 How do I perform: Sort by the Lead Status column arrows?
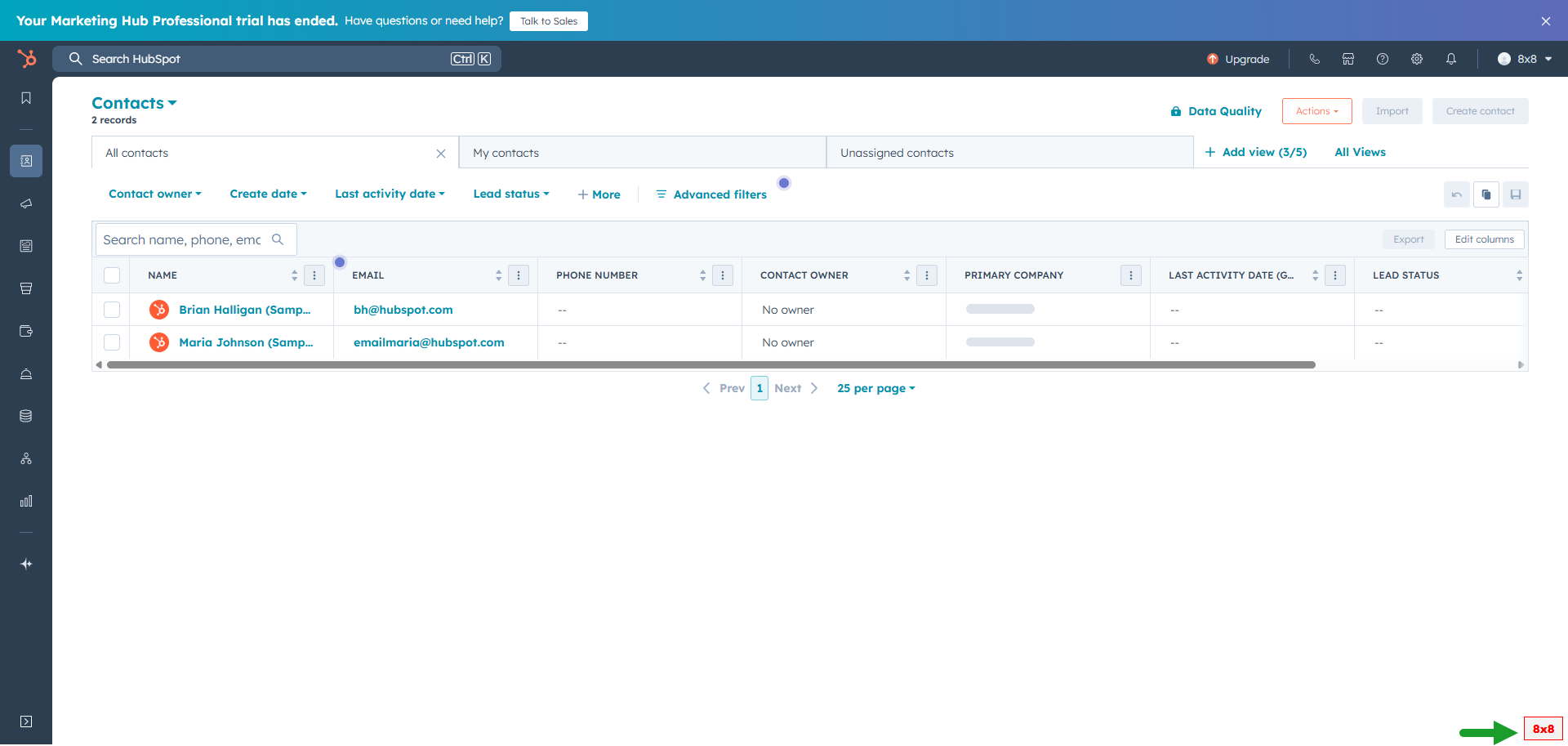point(1519,275)
